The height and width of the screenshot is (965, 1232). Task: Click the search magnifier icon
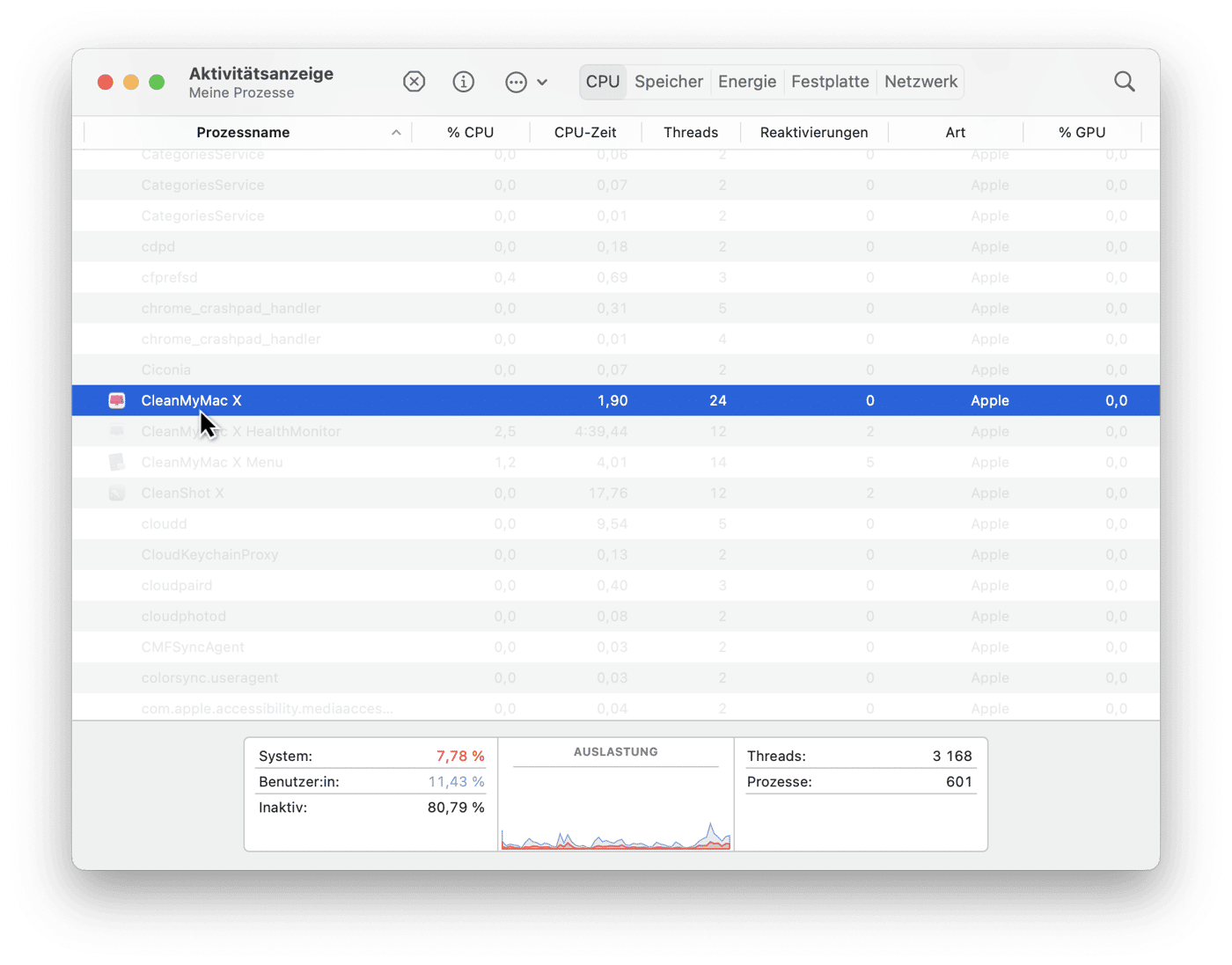[x=1124, y=82]
